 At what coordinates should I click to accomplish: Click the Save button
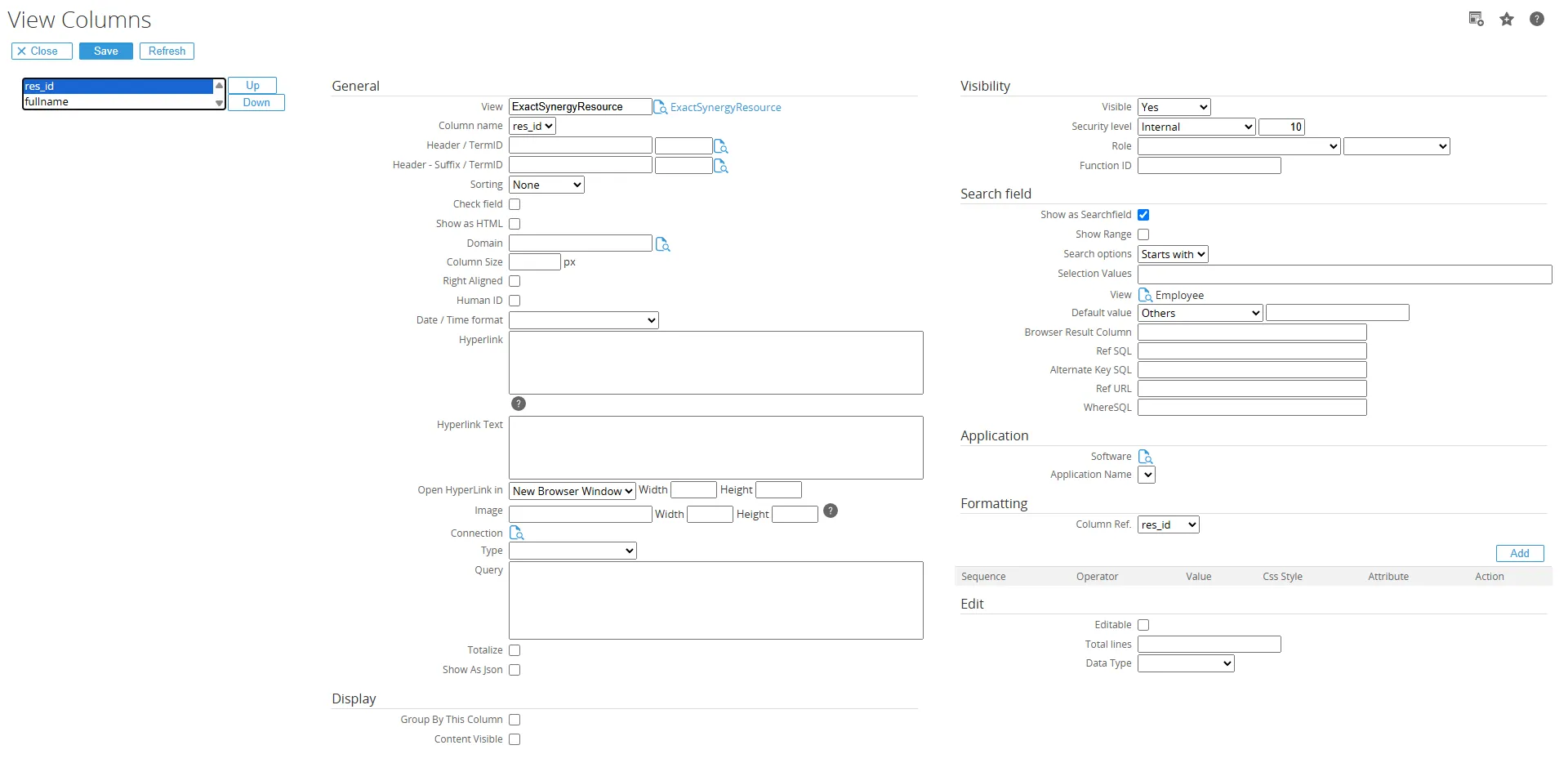106,51
